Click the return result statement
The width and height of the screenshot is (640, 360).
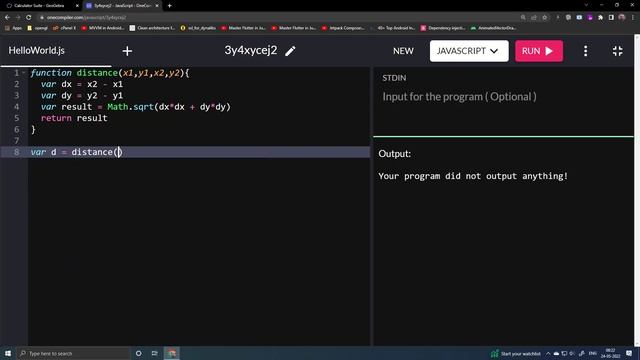pyautogui.click(x=74, y=118)
